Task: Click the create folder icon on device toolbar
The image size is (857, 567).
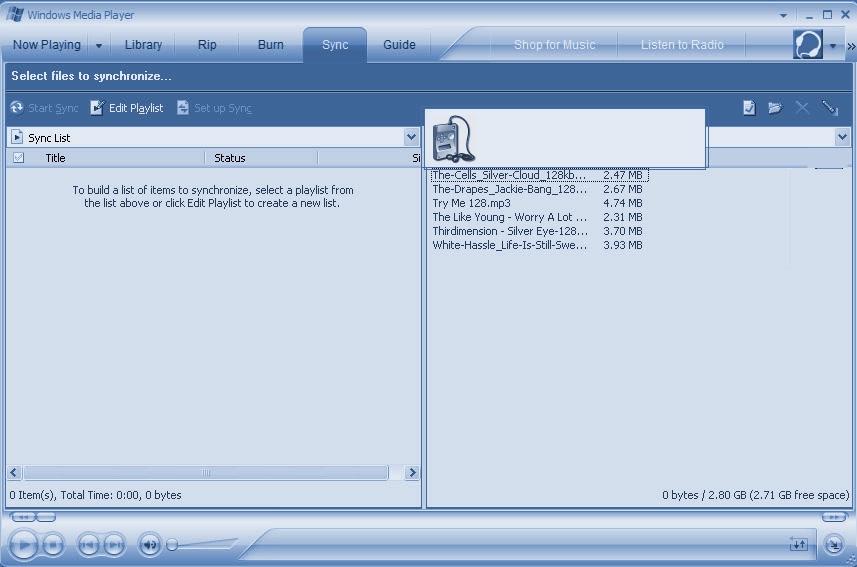Action: point(775,108)
